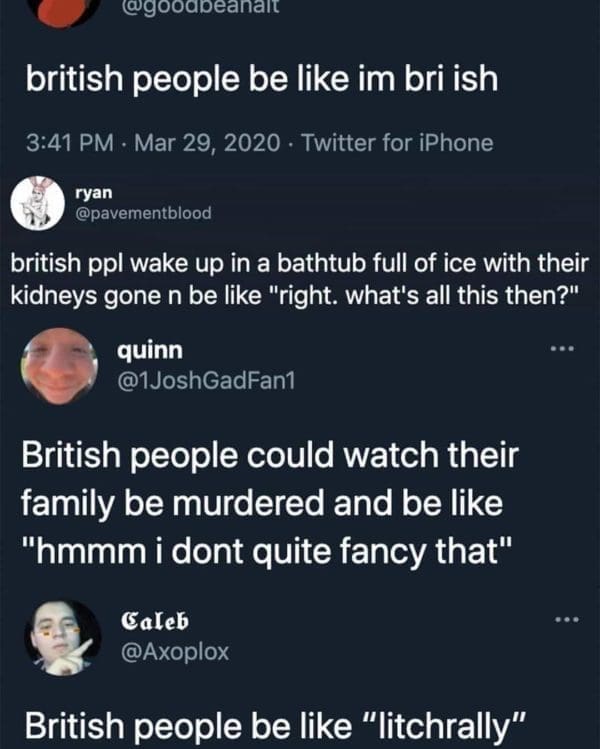Visit @1JoshGadFan1 profile handle
600x749 pixels.
[206, 381]
